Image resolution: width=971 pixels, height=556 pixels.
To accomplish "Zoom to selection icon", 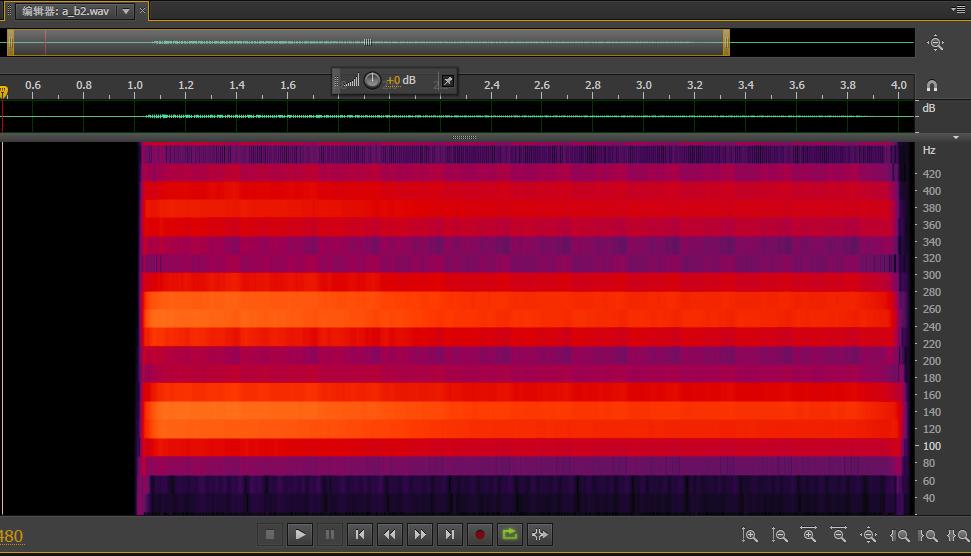I will coord(957,536).
